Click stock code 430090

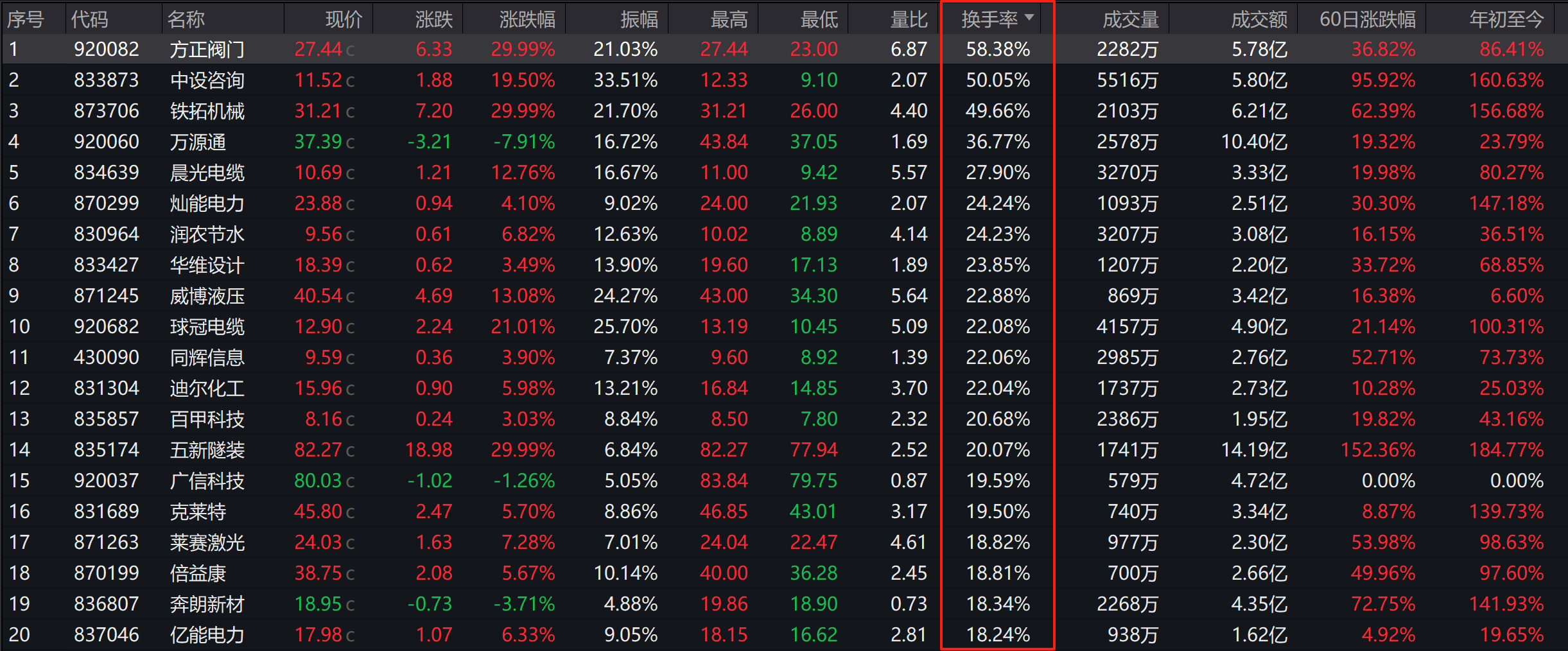click(x=107, y=358)
